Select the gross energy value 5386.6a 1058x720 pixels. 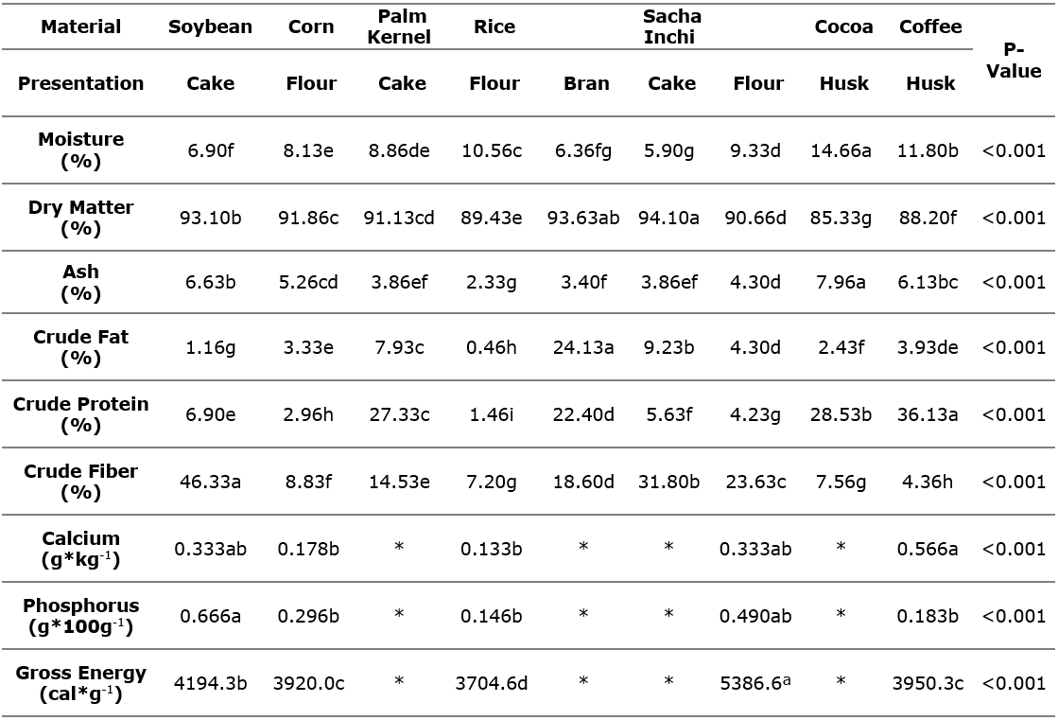coord(751,683)
